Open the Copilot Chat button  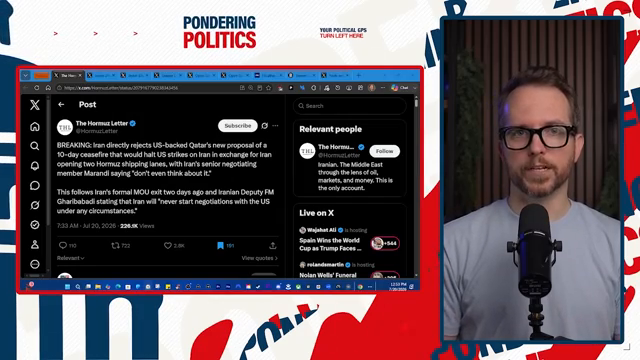pyautogui.click(x=400, y=88)
